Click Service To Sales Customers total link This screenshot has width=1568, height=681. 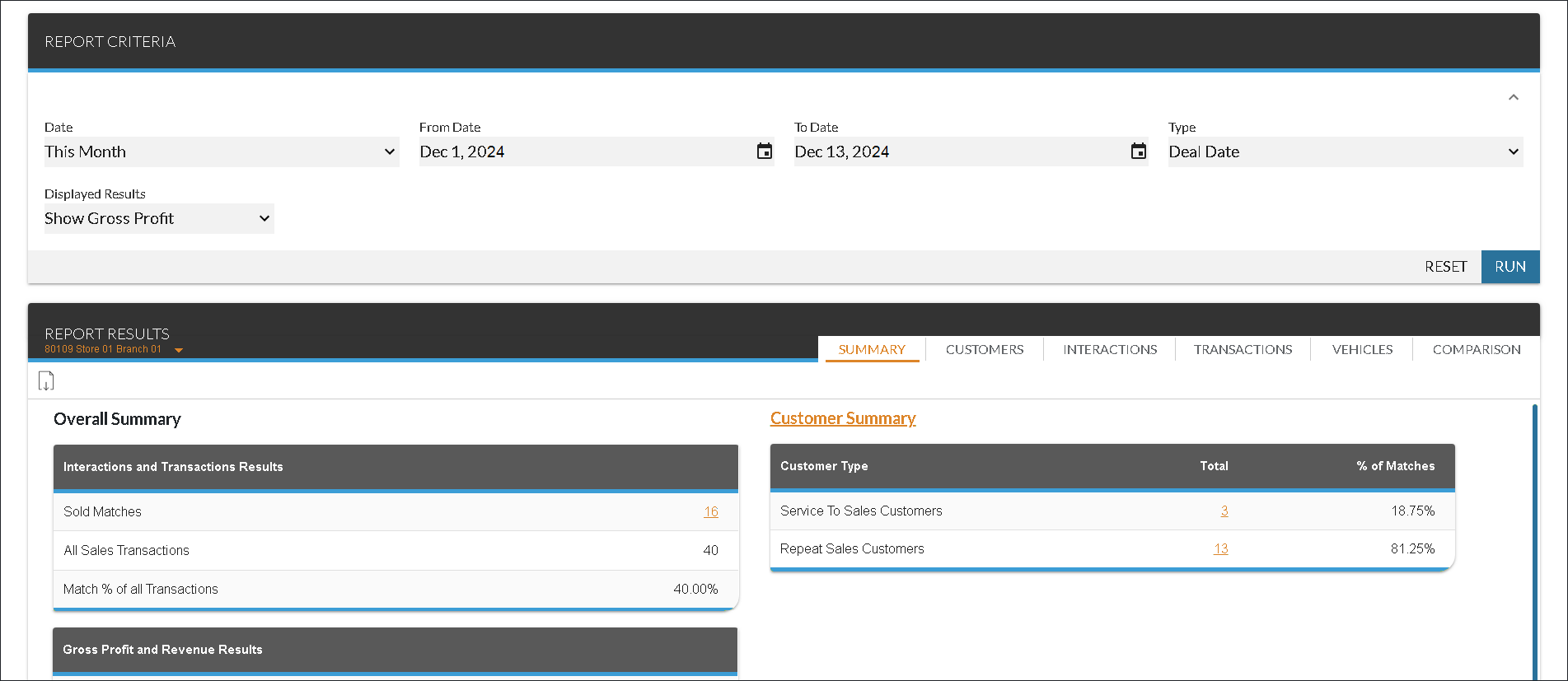pos(1224,511)
